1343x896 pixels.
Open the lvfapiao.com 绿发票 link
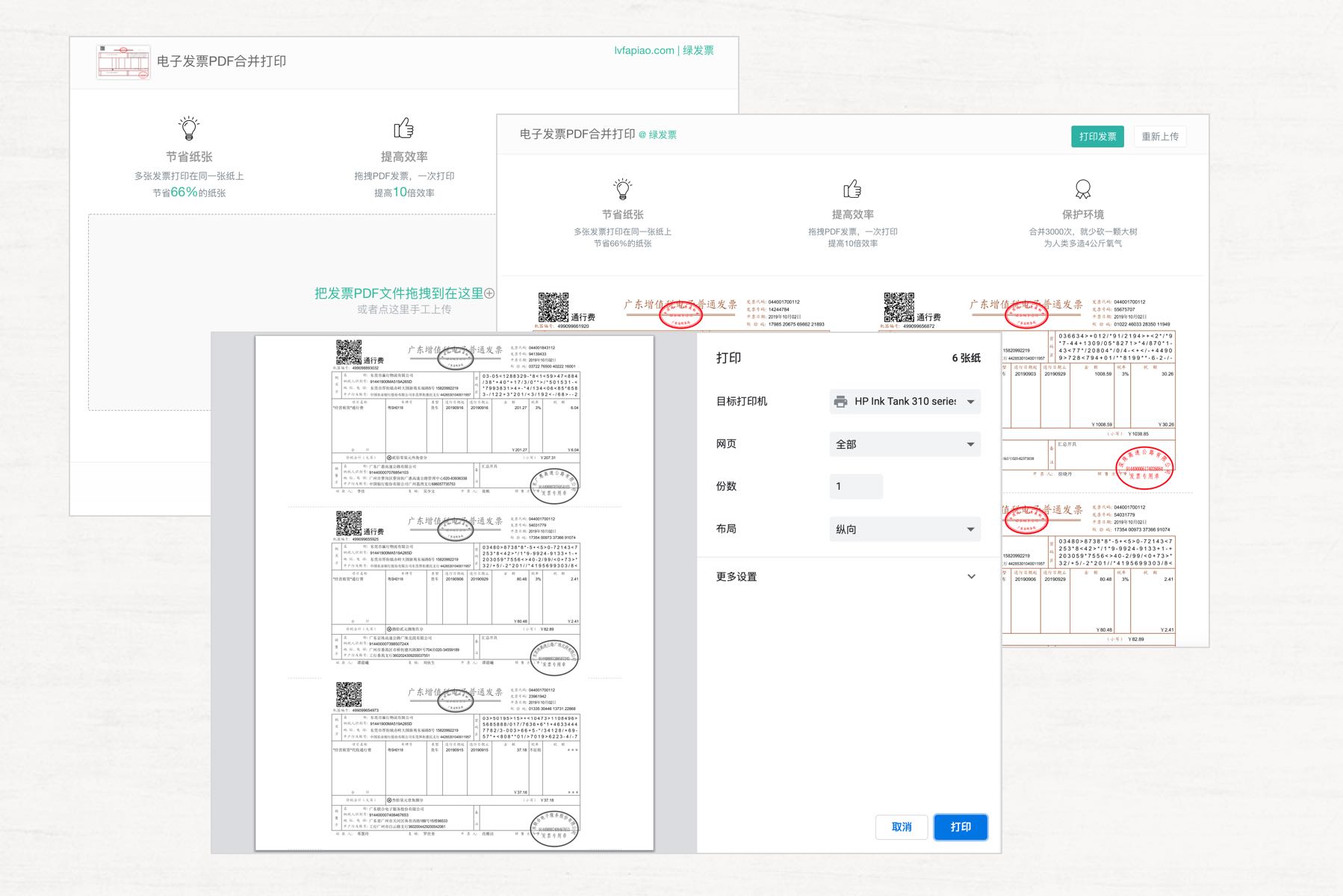tap(663, 50)
